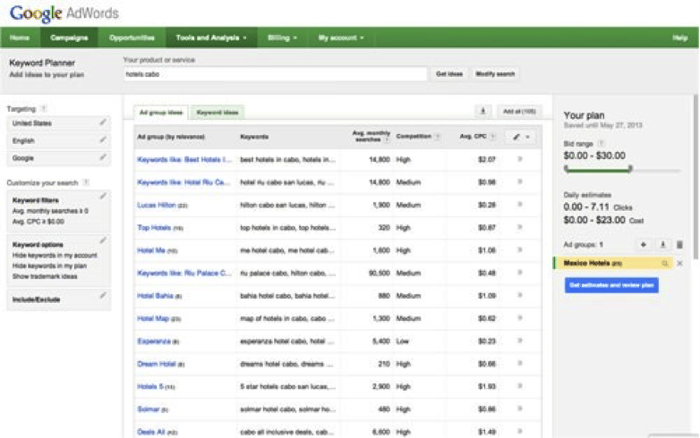Open the help tooltip next to Bid range
The image size is (700, 438).
(601, 143)
